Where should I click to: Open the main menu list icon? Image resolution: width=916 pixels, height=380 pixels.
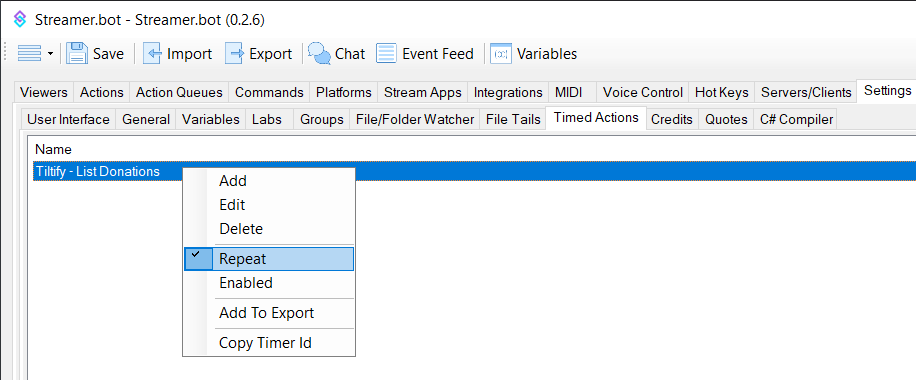coord(29,54)
